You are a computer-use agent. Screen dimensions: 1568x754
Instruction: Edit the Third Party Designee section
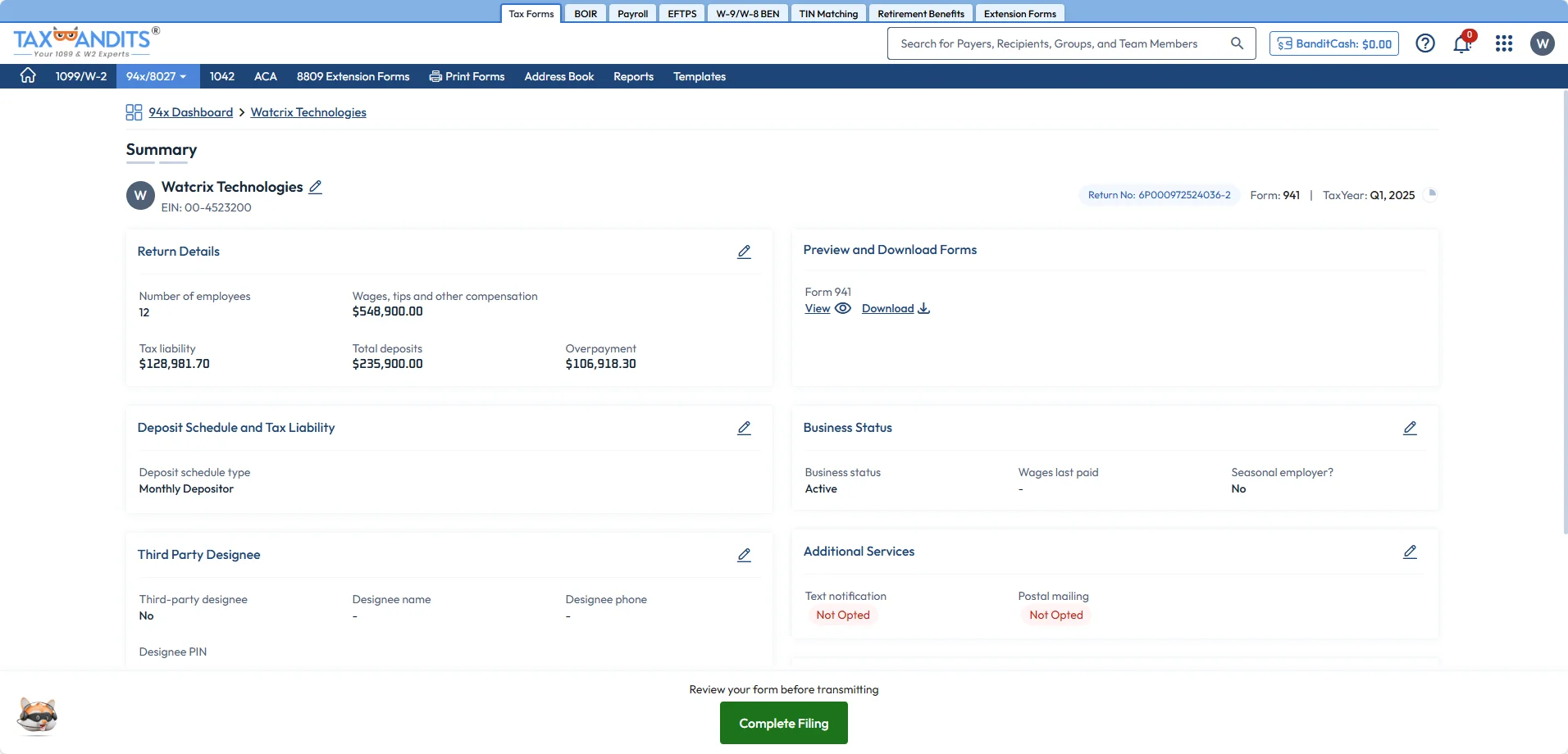point(744,555)
